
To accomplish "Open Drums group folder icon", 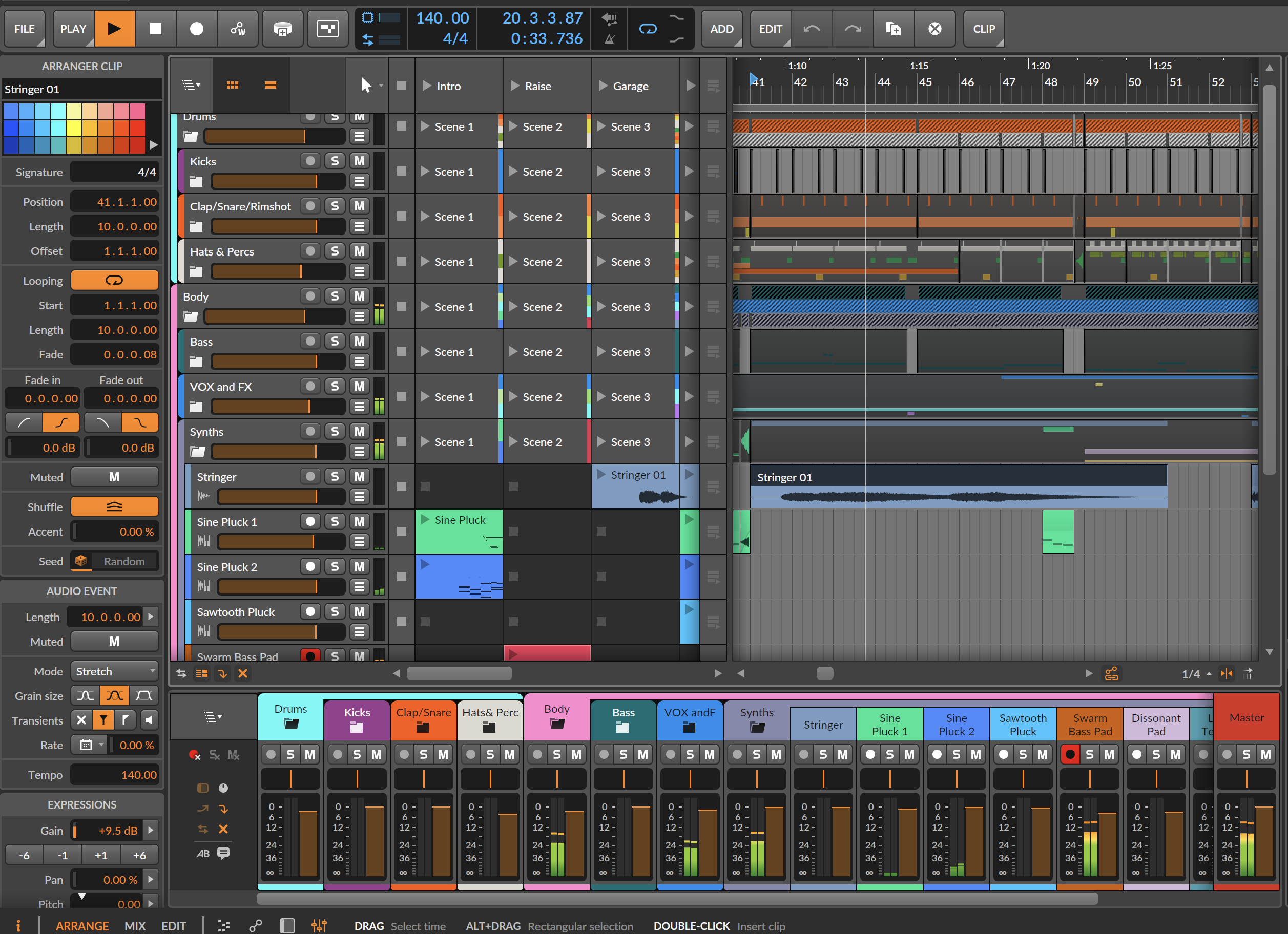I will (190, 136).
